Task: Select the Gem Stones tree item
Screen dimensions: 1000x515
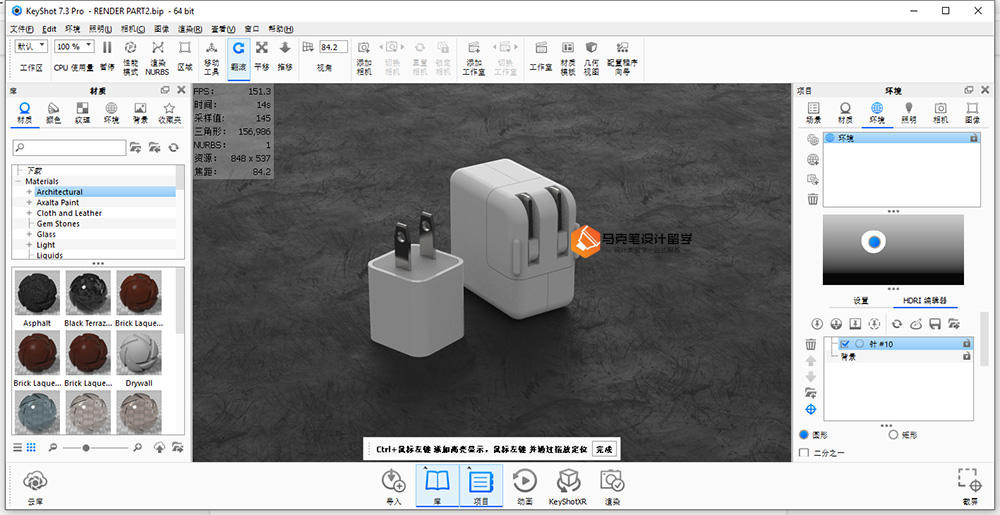Action: click(58, 224)
